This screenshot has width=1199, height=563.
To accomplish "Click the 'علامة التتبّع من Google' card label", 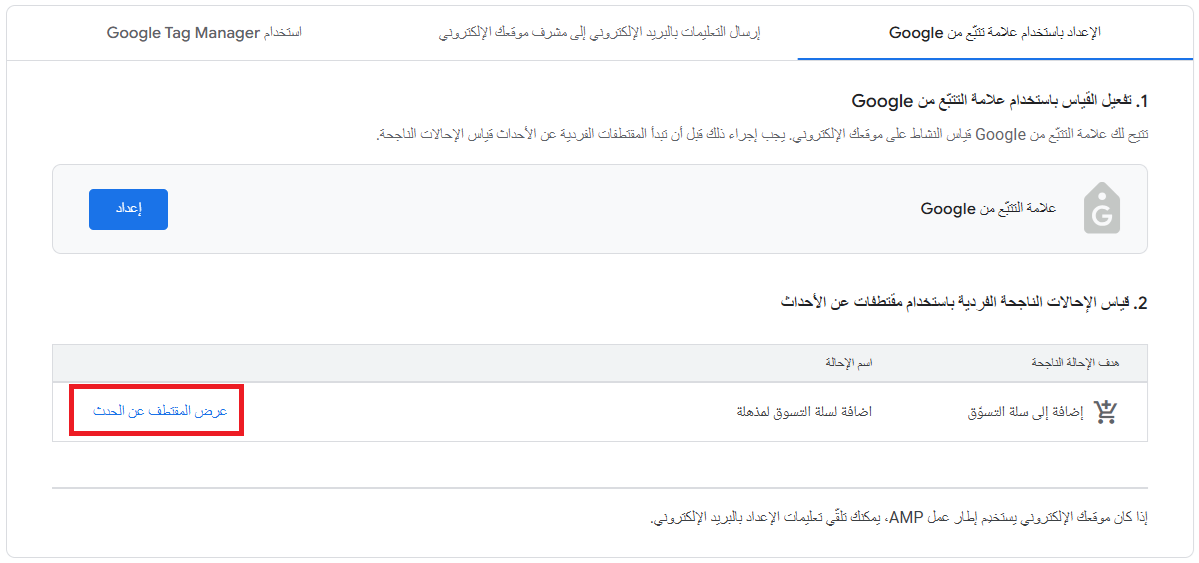I will click(987, 209).
